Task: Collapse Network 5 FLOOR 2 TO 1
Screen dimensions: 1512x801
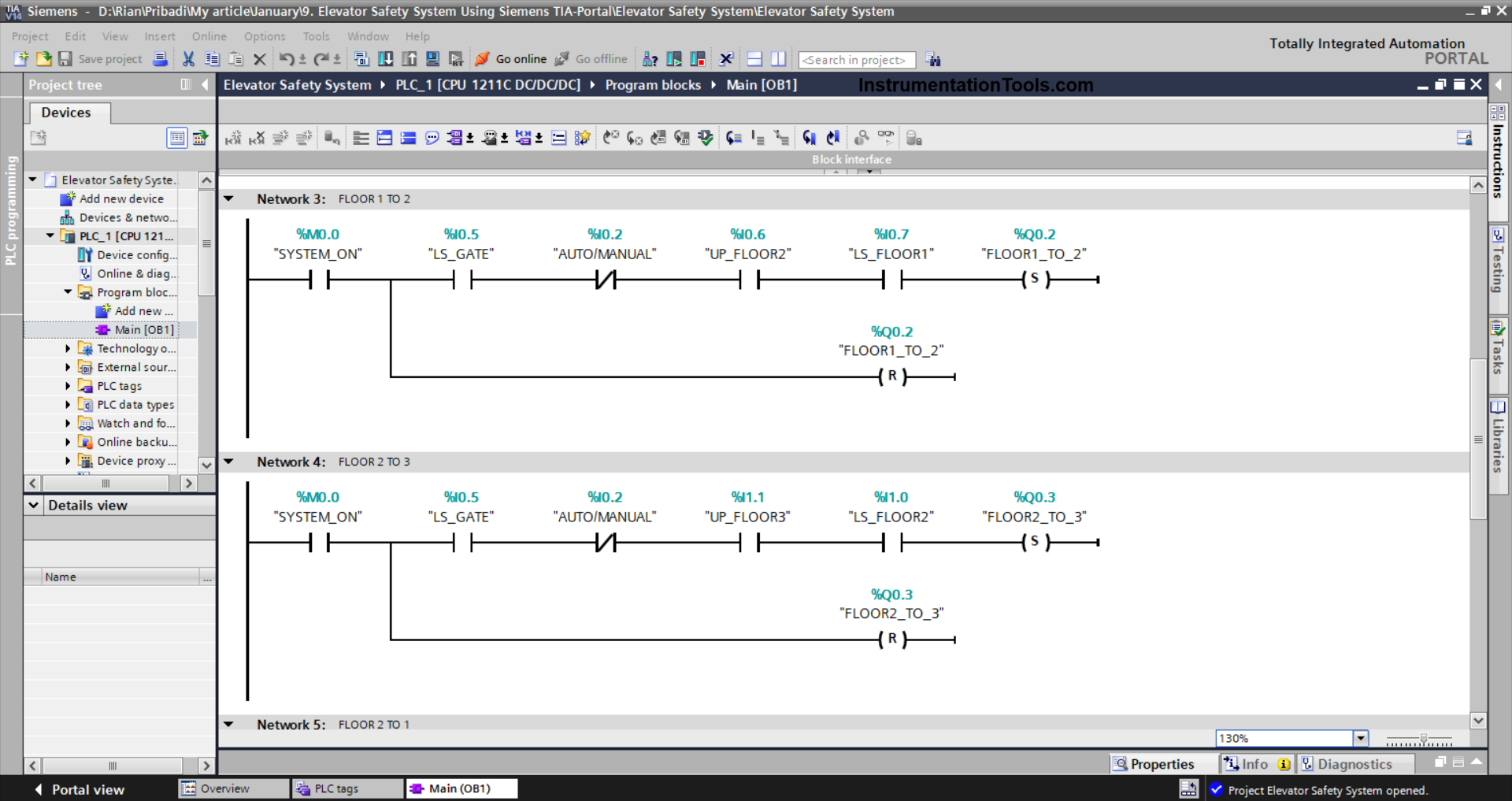Action: point(229,724)
